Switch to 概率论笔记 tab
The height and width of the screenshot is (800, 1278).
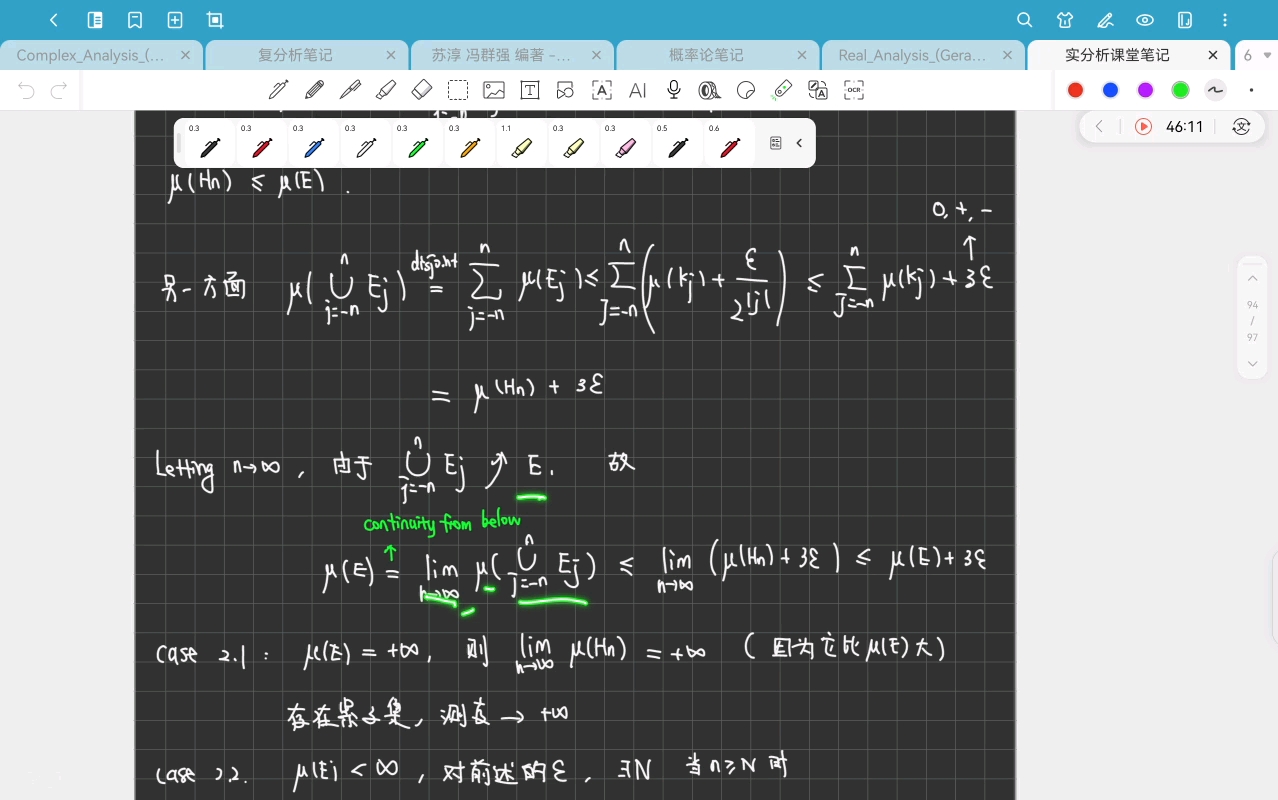tap(706, 55)
